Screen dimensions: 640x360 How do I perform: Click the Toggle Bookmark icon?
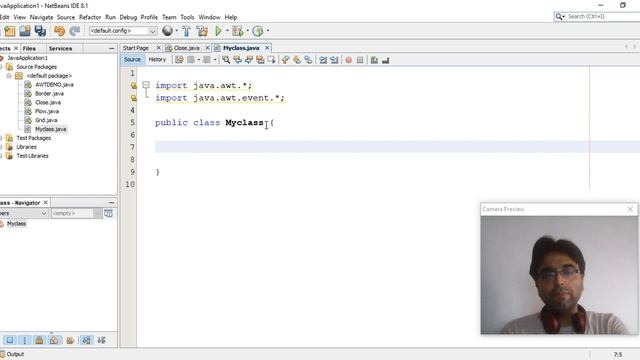pos(309,60)
